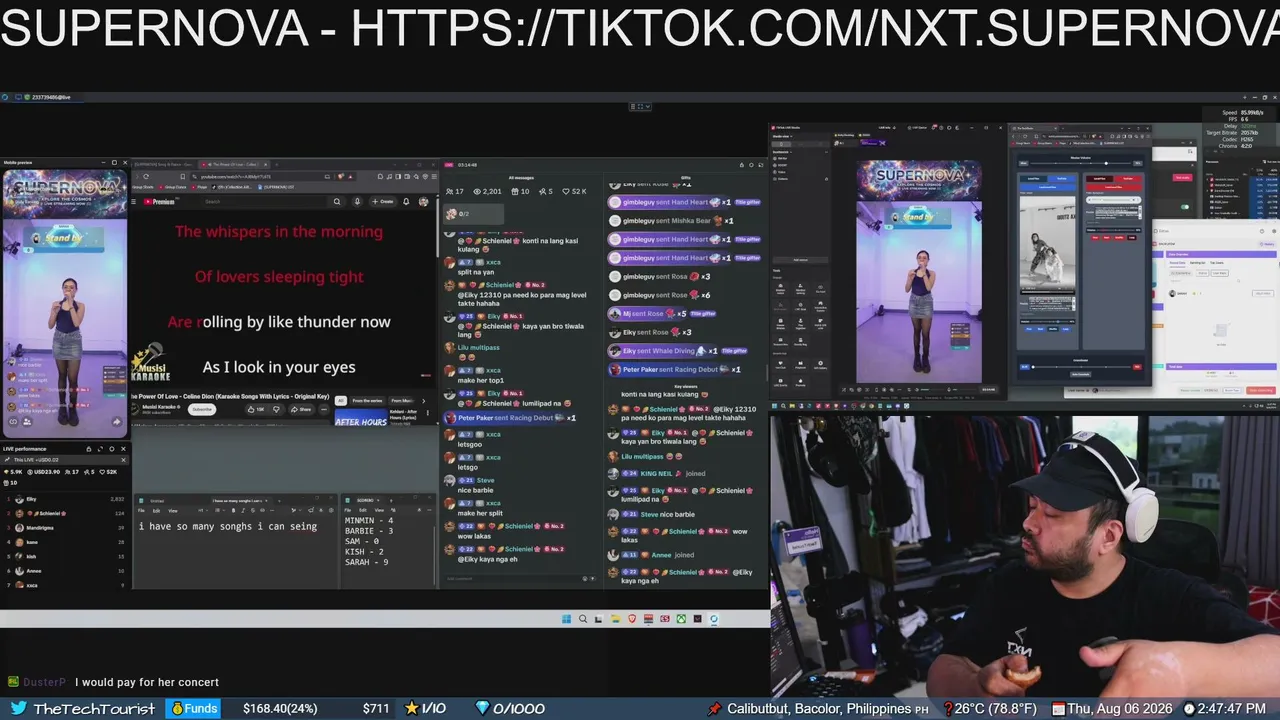Click the 'SARAH - 9' score line
Screen dimensions: 1280x720
tap(367, 562)
